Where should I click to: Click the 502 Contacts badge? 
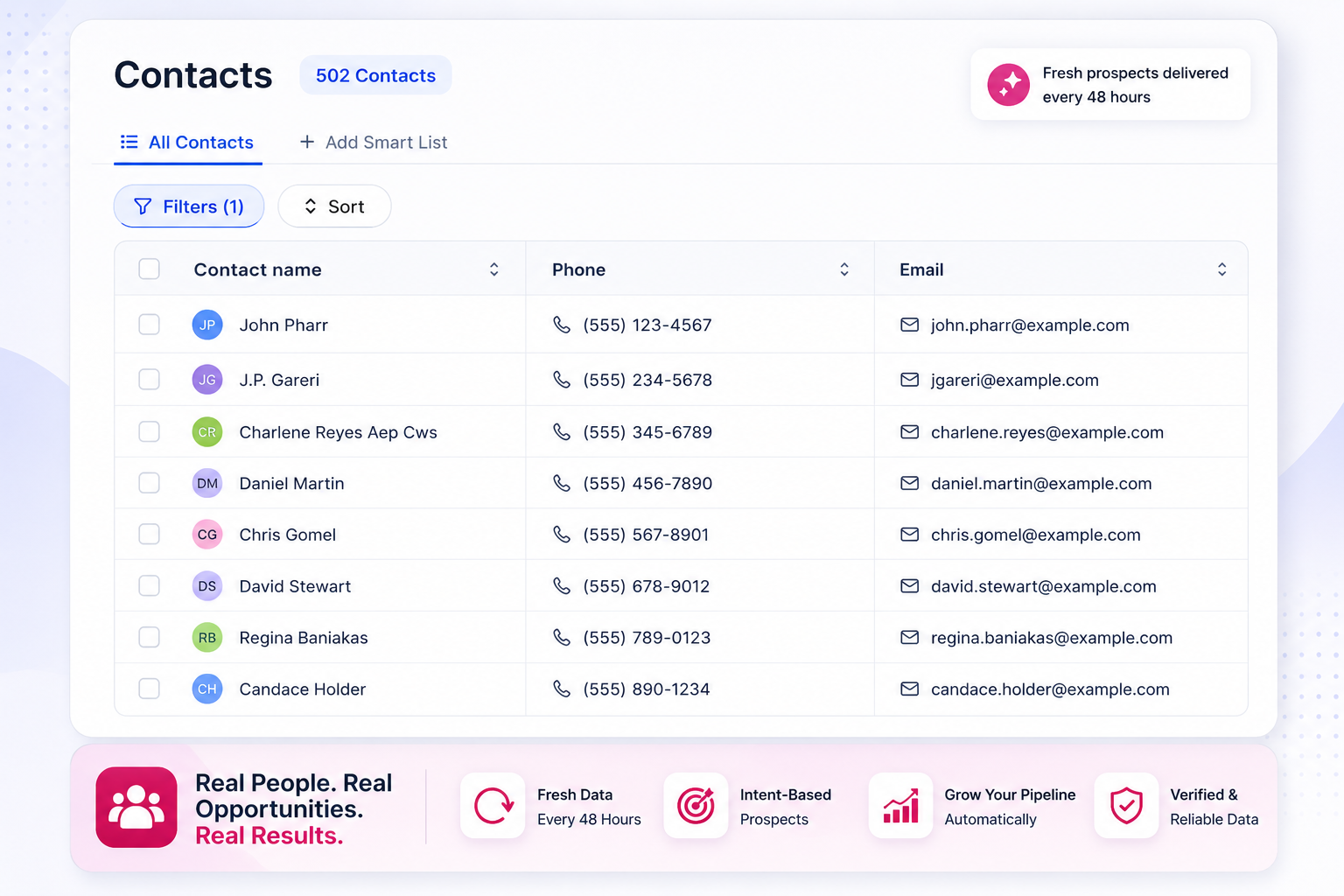(x=376, y=76)
